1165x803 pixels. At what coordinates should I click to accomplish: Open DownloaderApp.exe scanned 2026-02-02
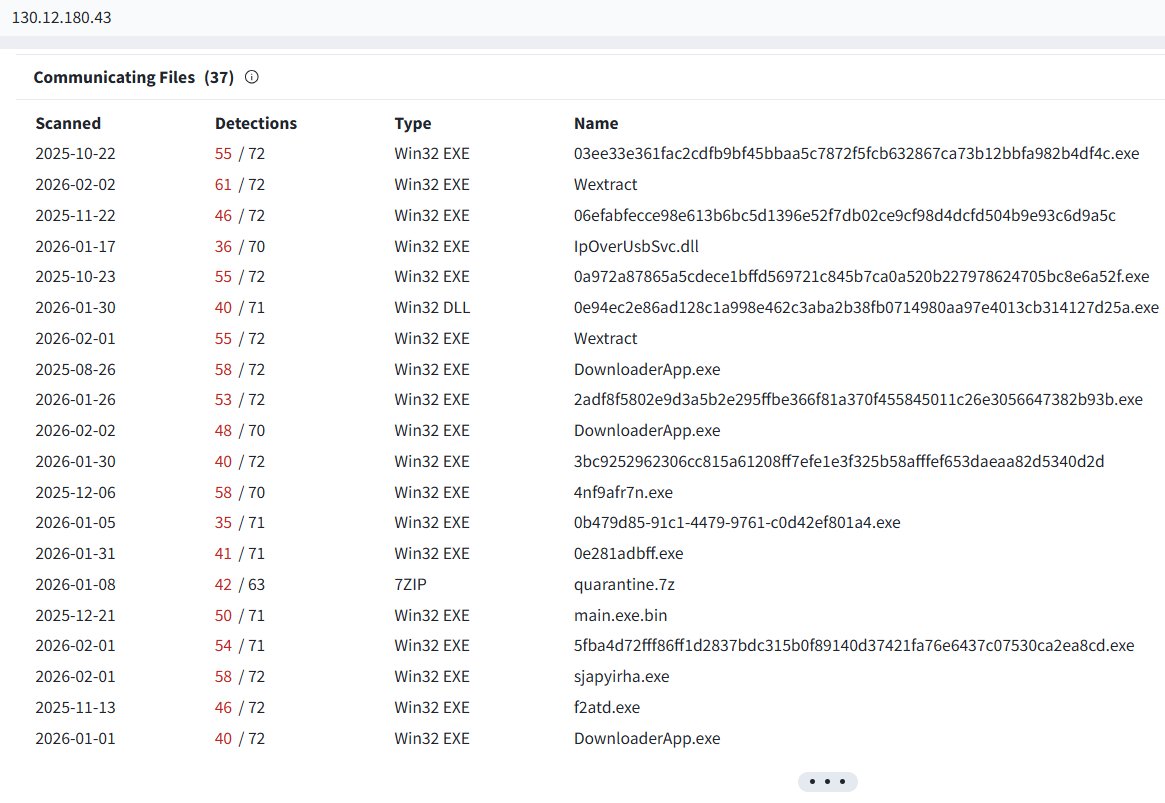tap(646, 431)
